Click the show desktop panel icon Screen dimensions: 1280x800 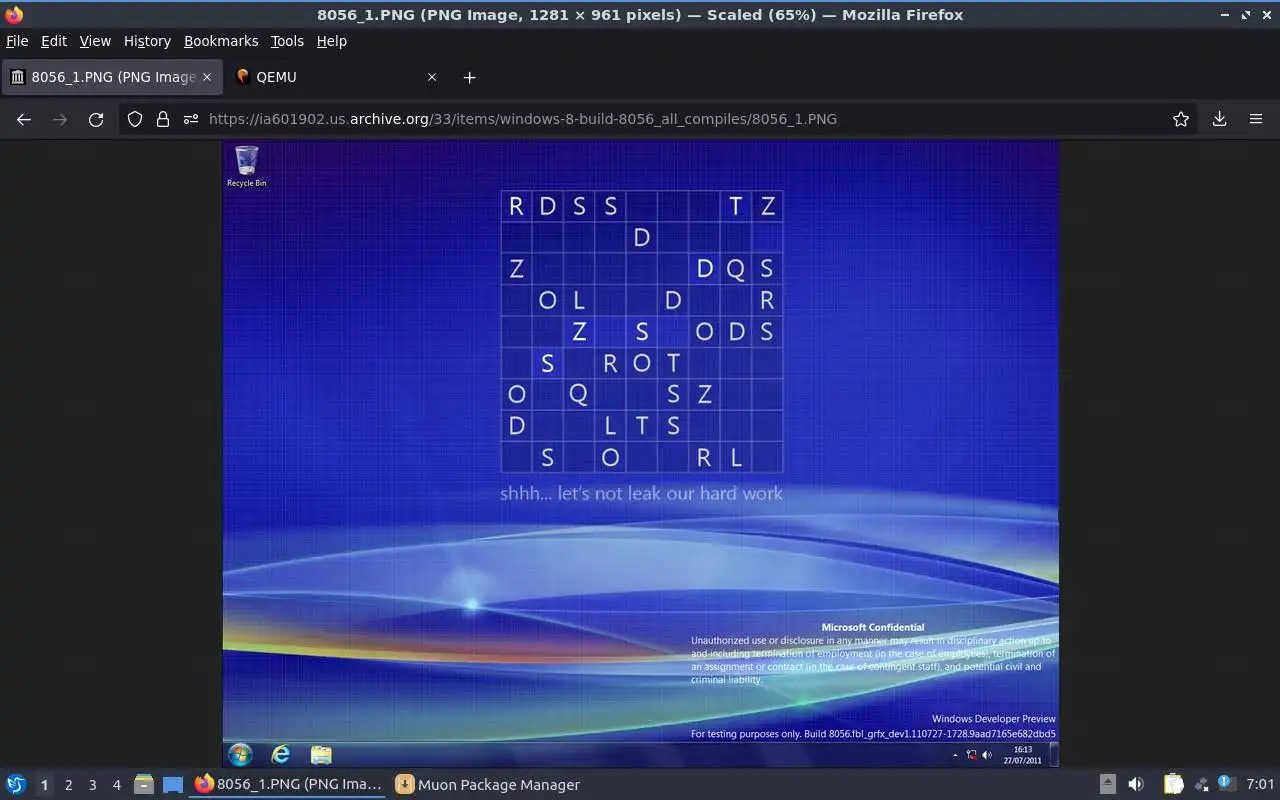point(173,785)
